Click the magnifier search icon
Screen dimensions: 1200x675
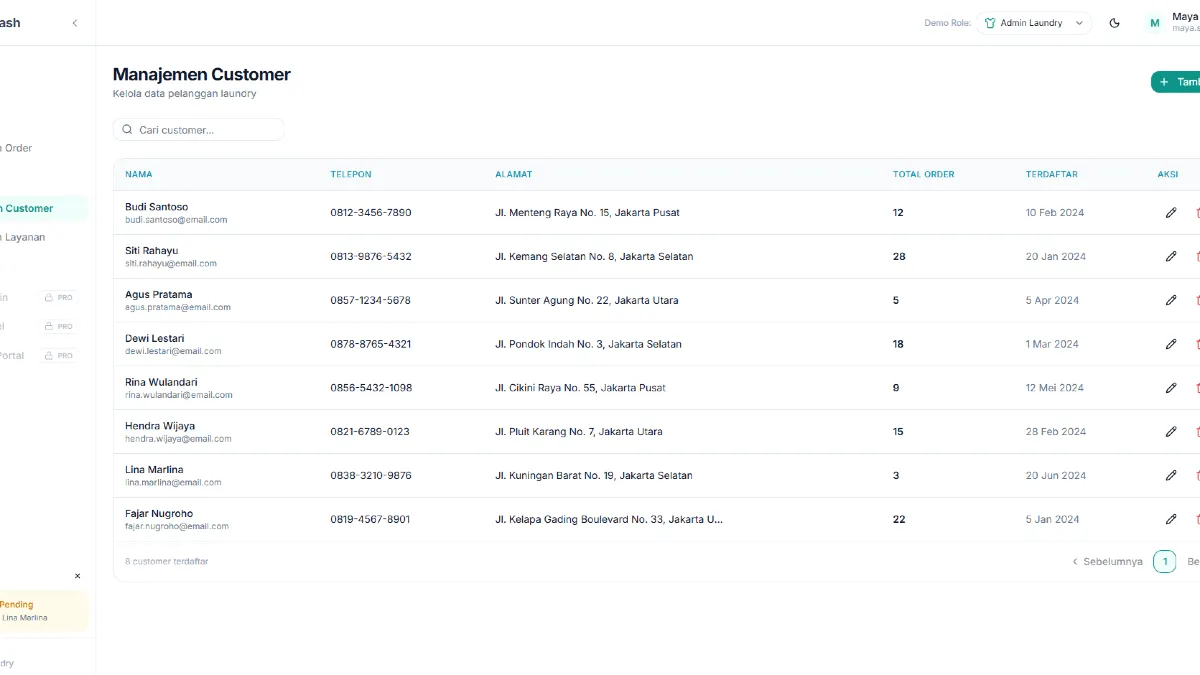(x=127, y=130)
